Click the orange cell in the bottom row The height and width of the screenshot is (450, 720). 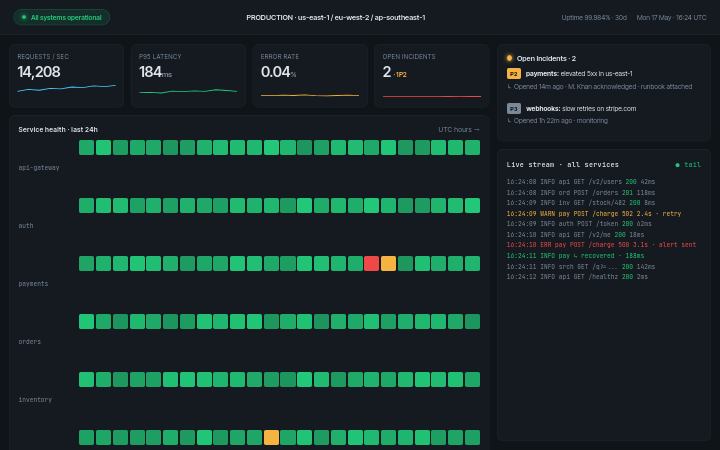coord(271,437)
